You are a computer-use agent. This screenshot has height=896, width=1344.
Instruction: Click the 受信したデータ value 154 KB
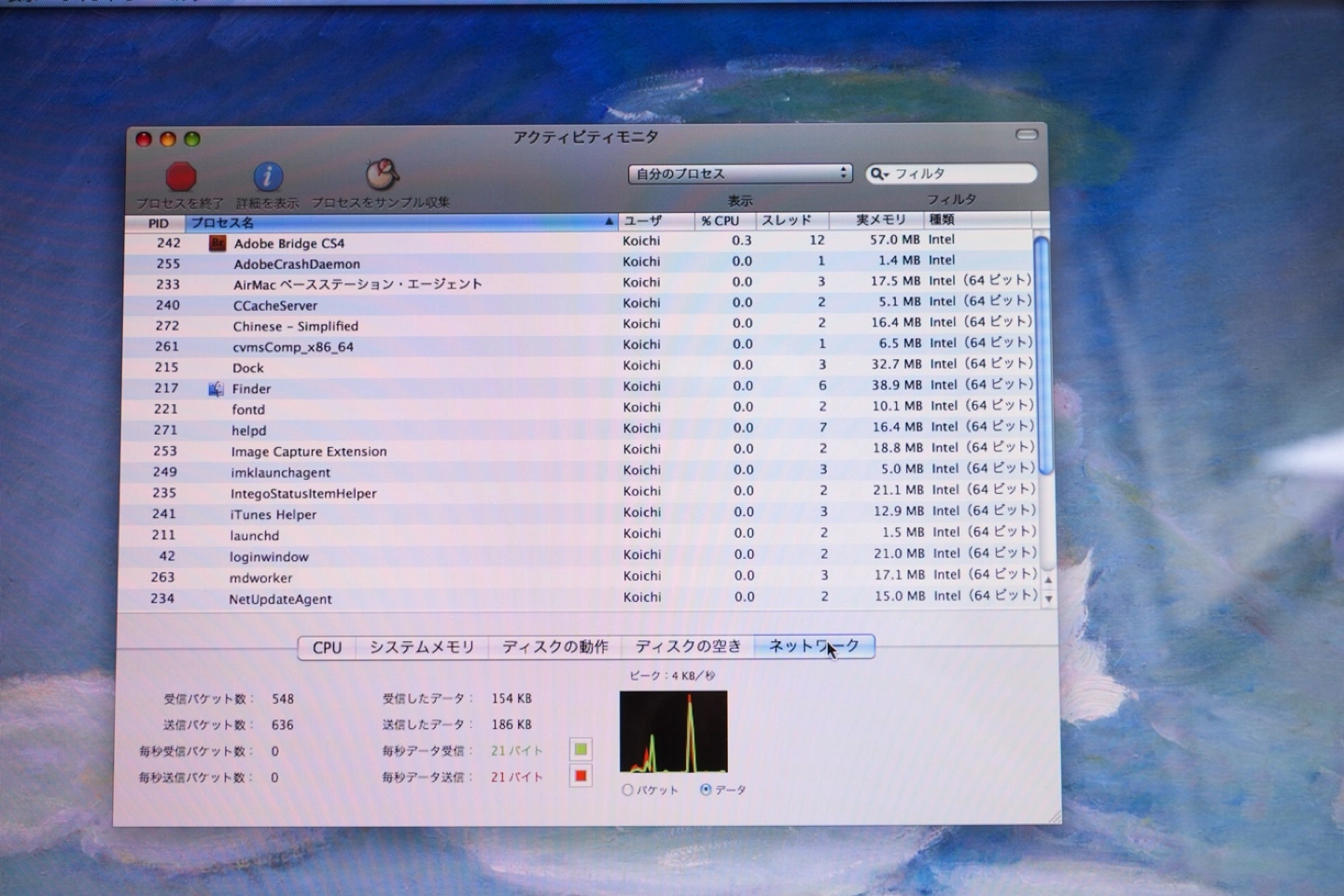511,698
